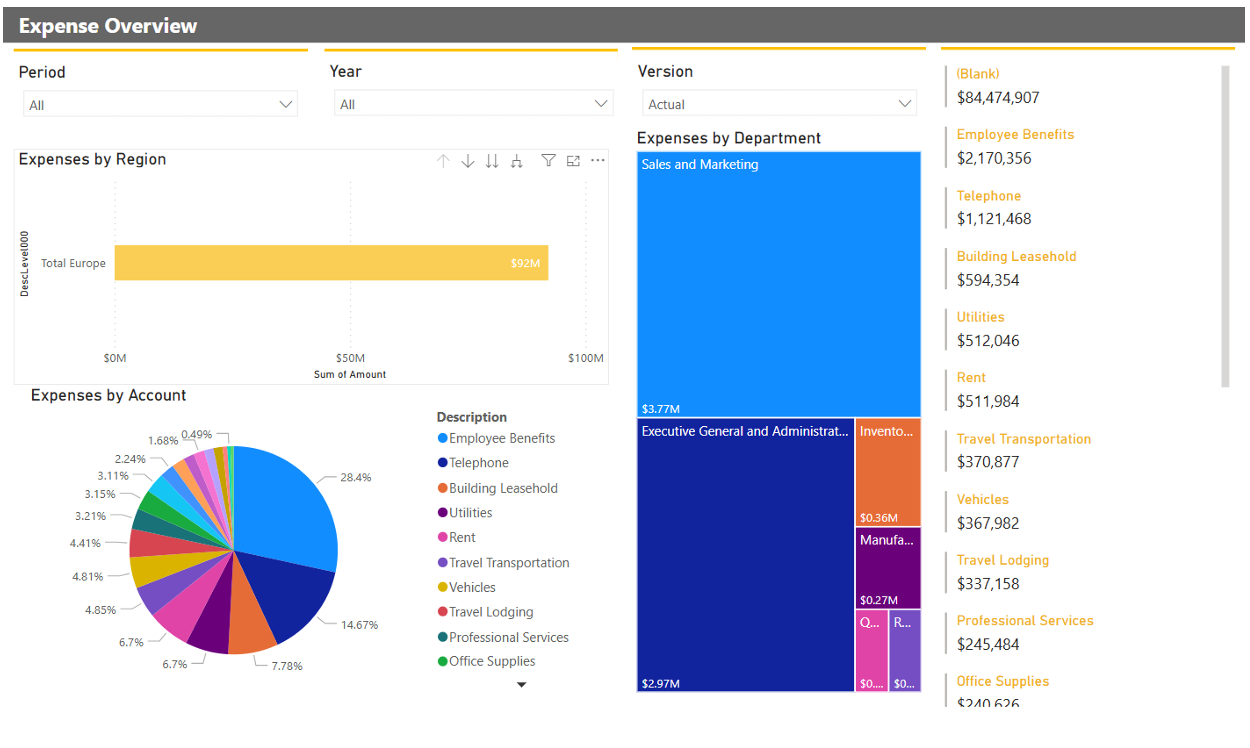Select the purple Manufacturing treemap tile
This screenshot has height=748, width=1250.
[888, 568]
